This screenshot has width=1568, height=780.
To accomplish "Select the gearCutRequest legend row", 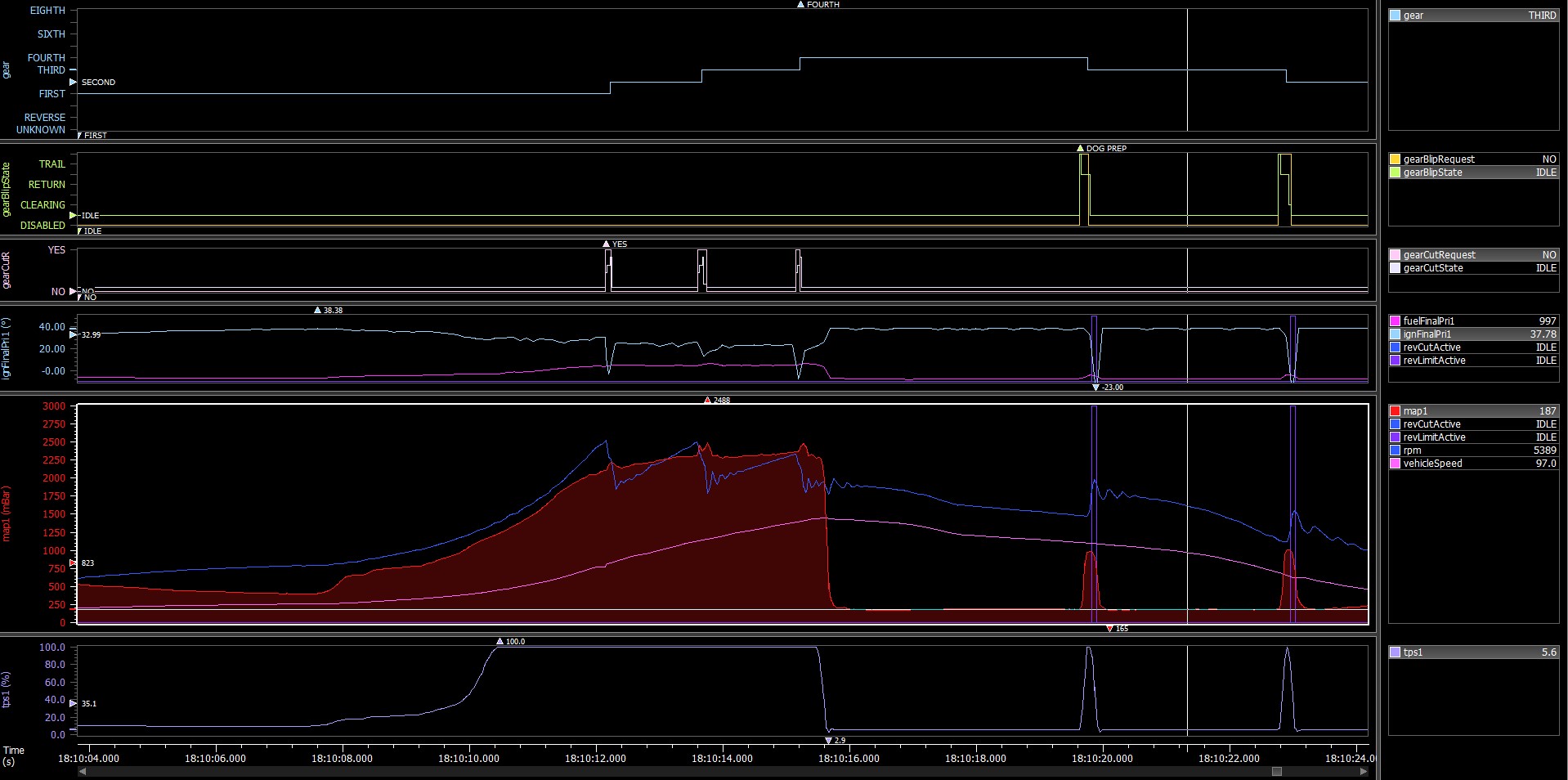I will 1439,255.
